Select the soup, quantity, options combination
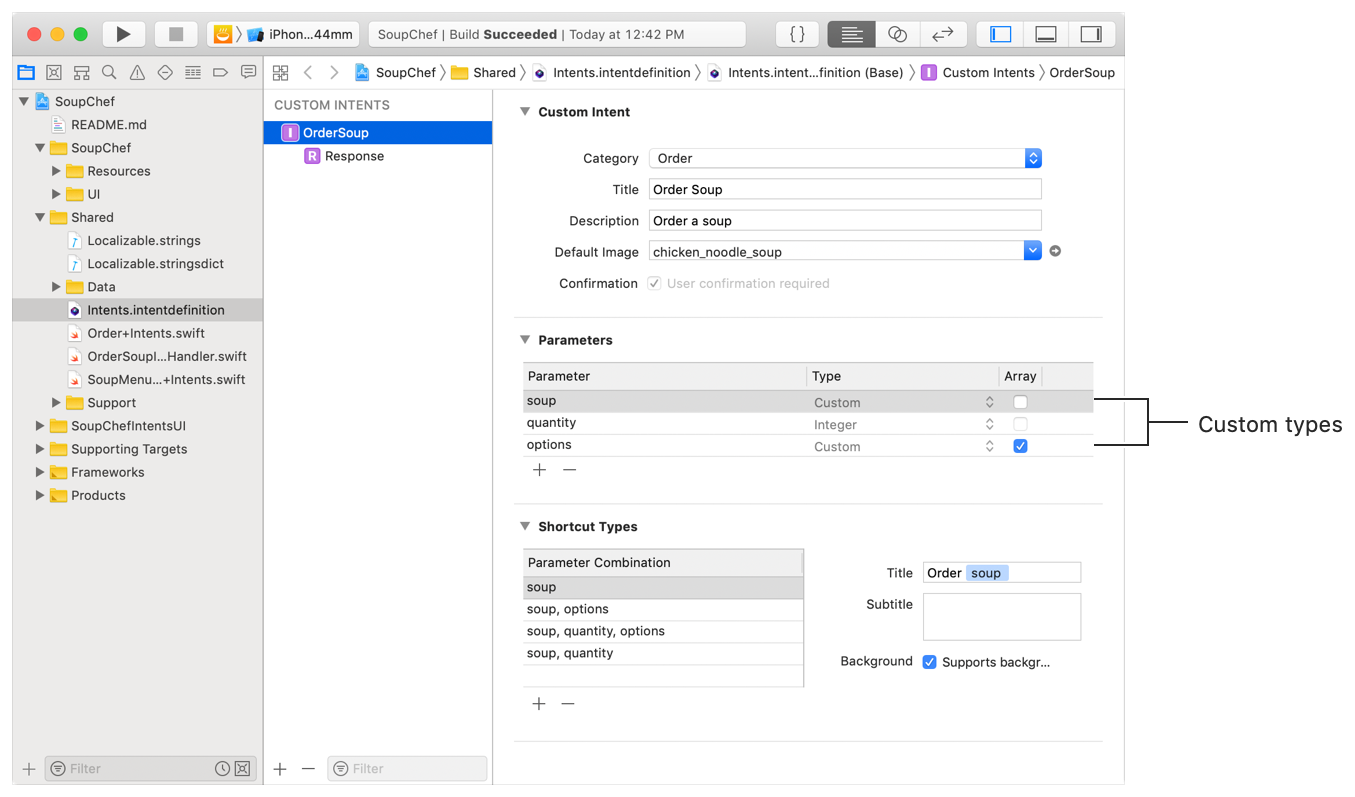This screenshot has width=1355, height=797. (663, 631)
